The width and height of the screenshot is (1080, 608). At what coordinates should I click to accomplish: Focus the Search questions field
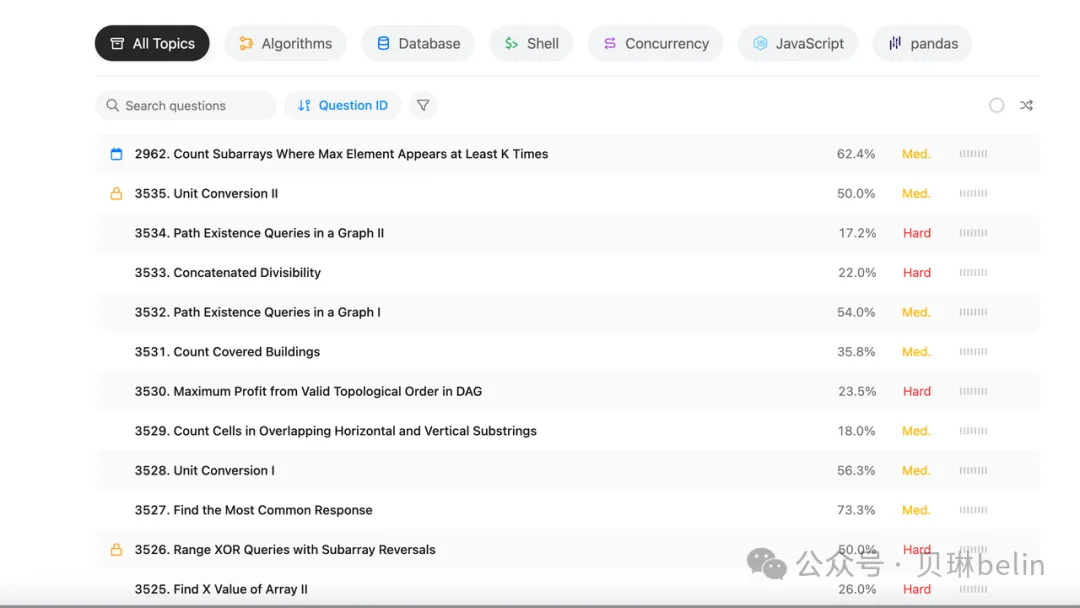point(186,105)
